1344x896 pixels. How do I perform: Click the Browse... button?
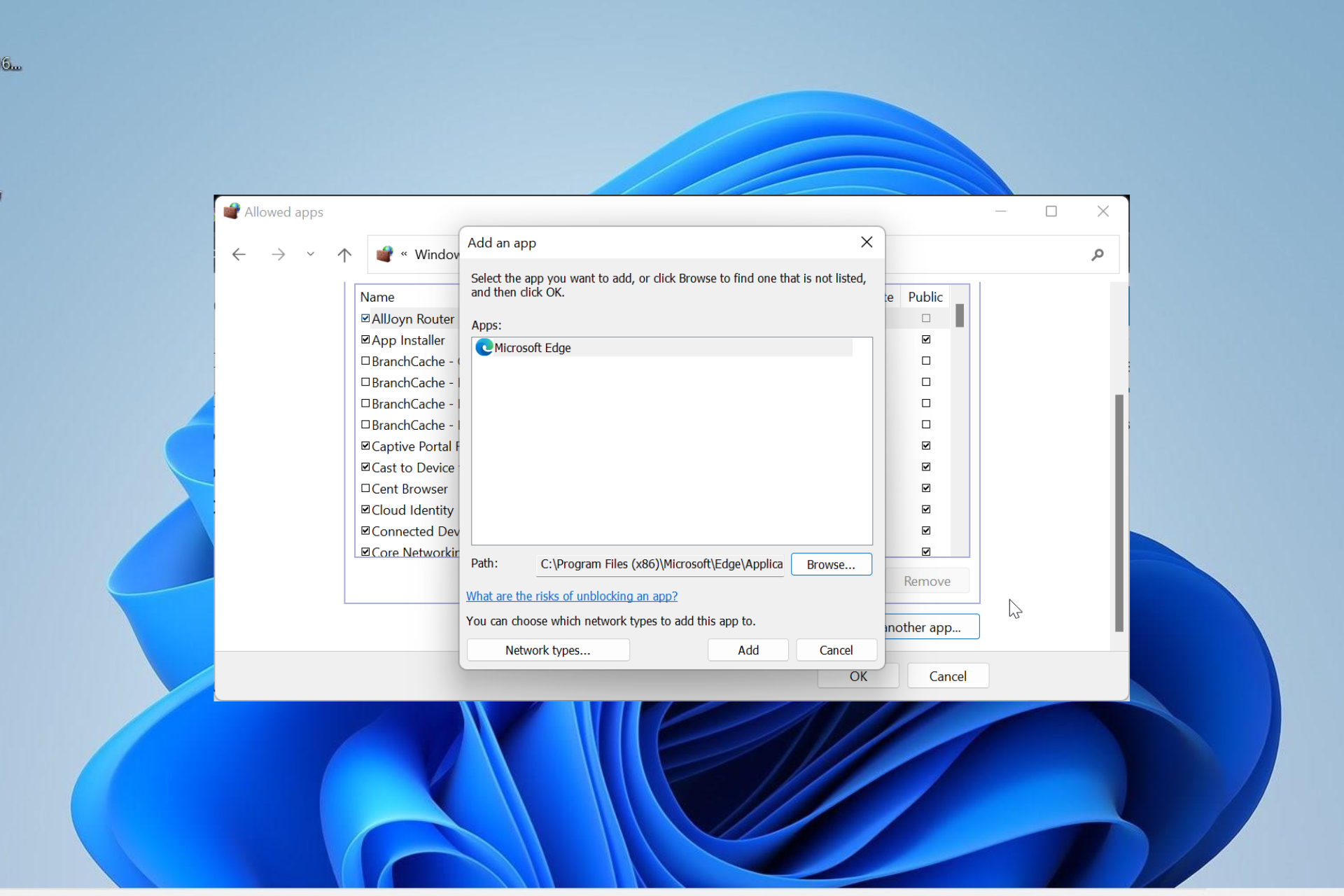click(830, 564)
